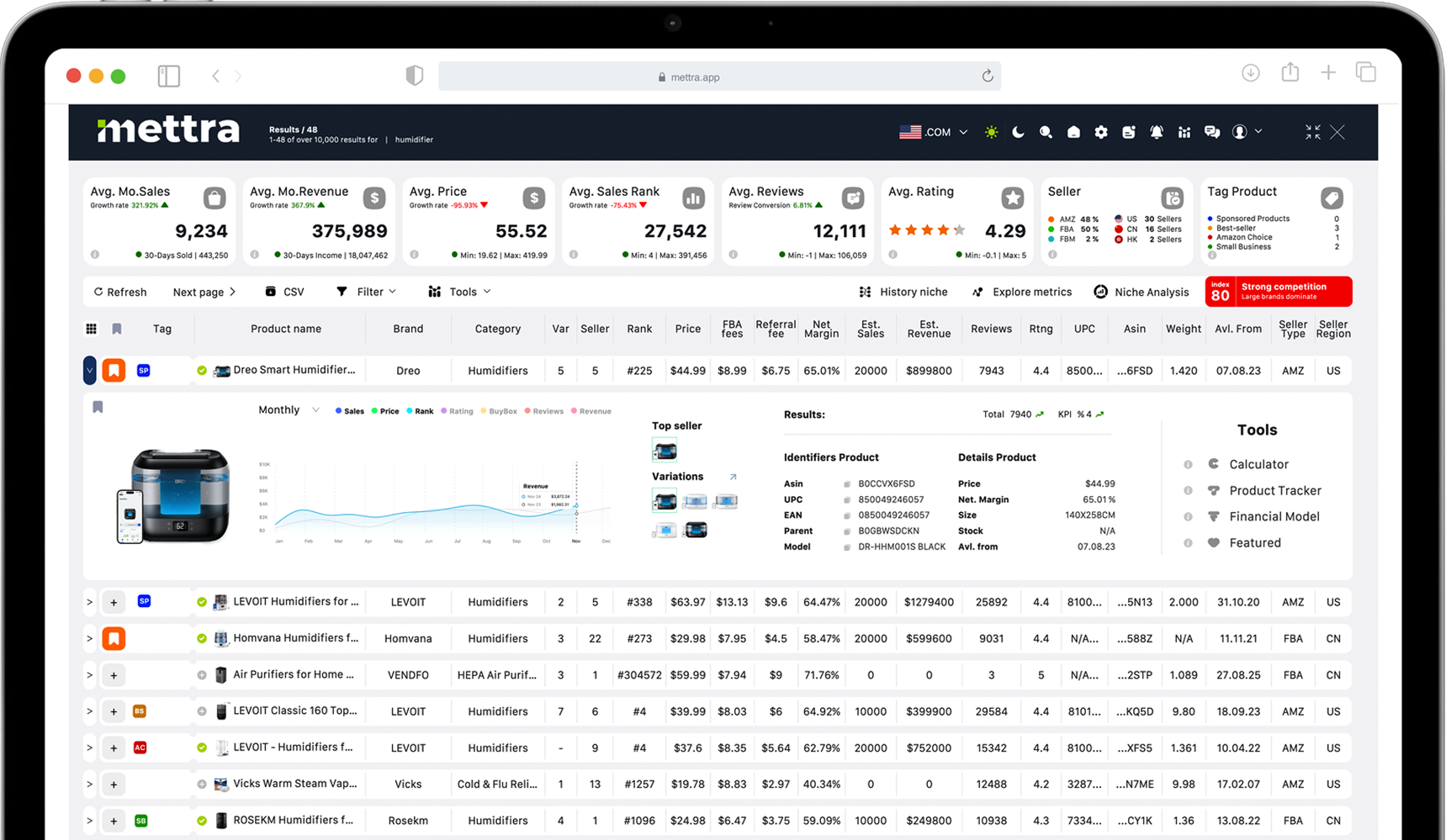The width and height of the screenshot is (1446, 840).
Task: Open the Calculator tool
Action: [x=1258, y=464]
